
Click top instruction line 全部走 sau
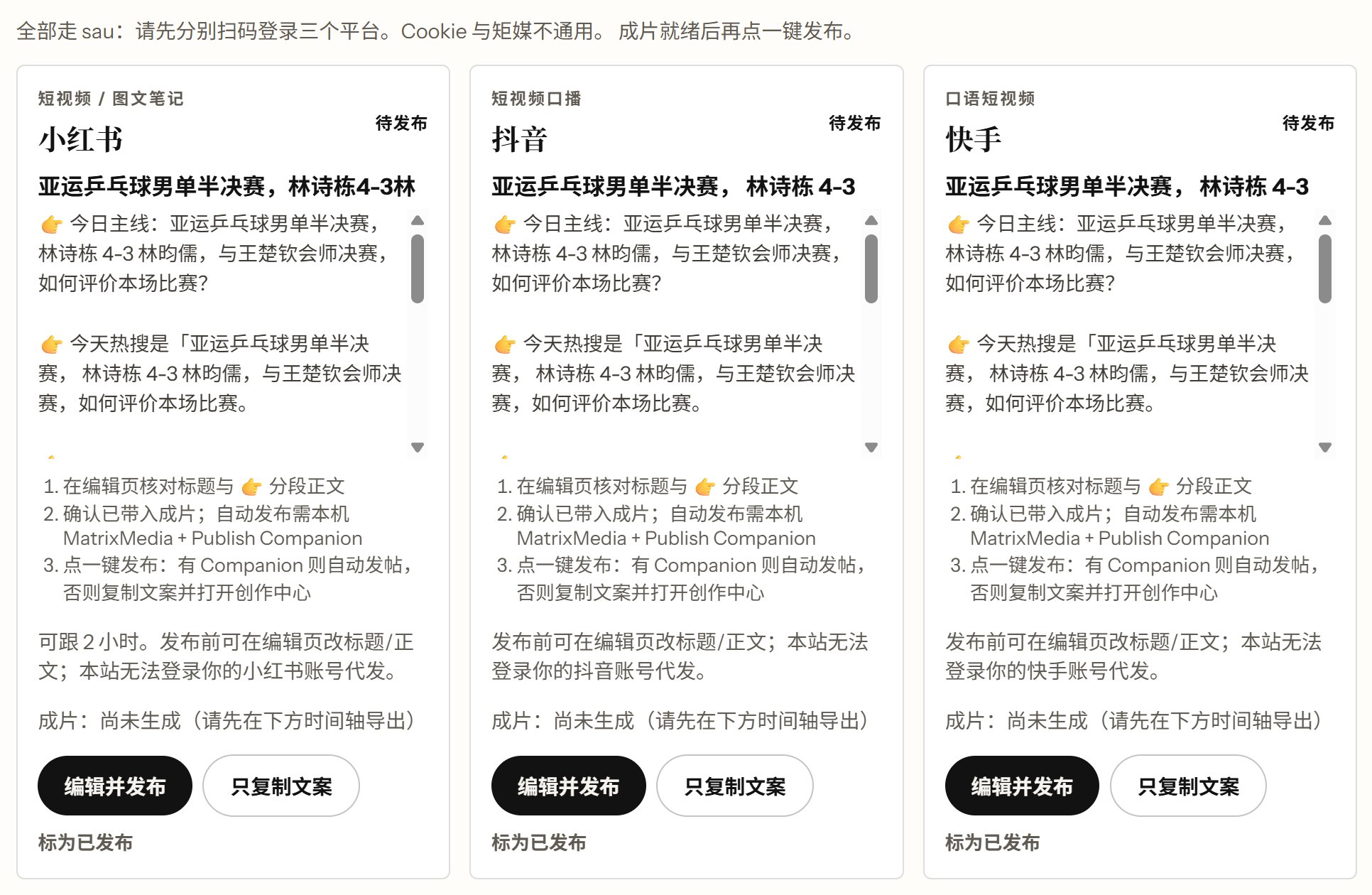pos(437,31)
